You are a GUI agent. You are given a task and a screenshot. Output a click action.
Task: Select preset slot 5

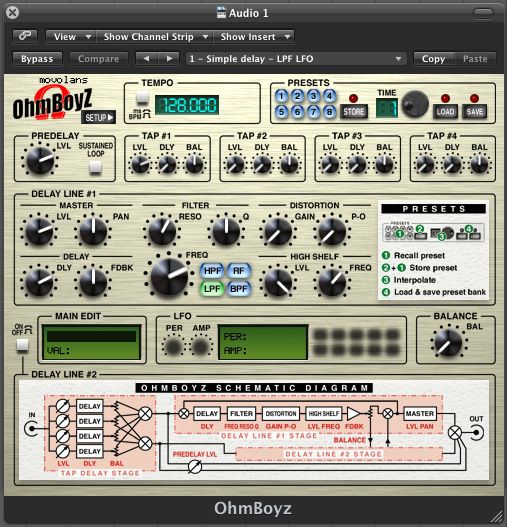tap(281, 112)
